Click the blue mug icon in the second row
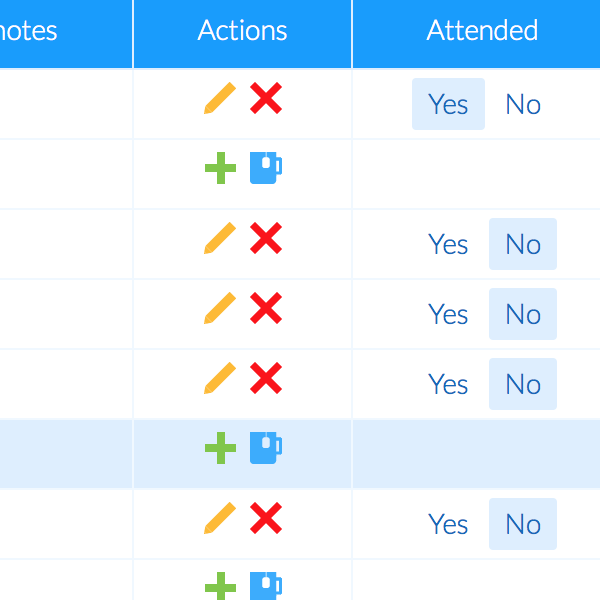Screen dimensions: 600x600 point(265,168)
